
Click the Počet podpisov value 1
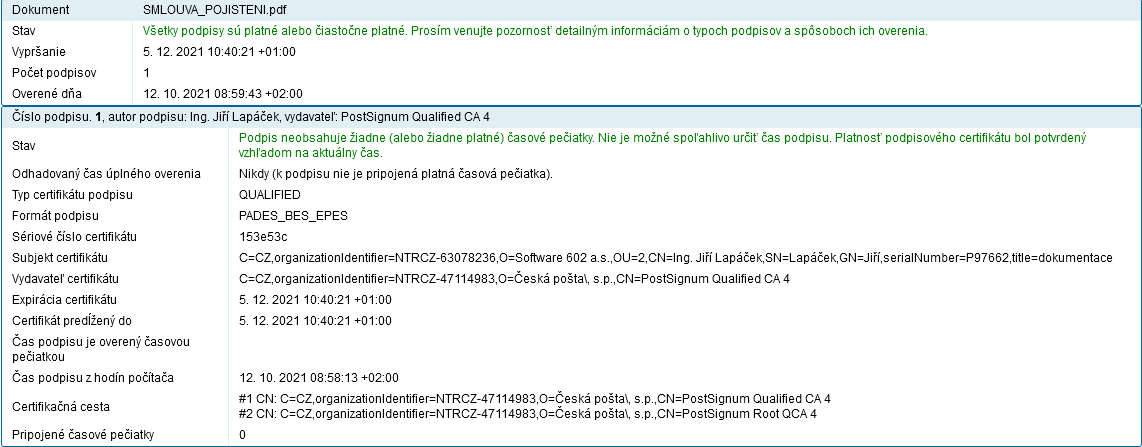(147, 73)
